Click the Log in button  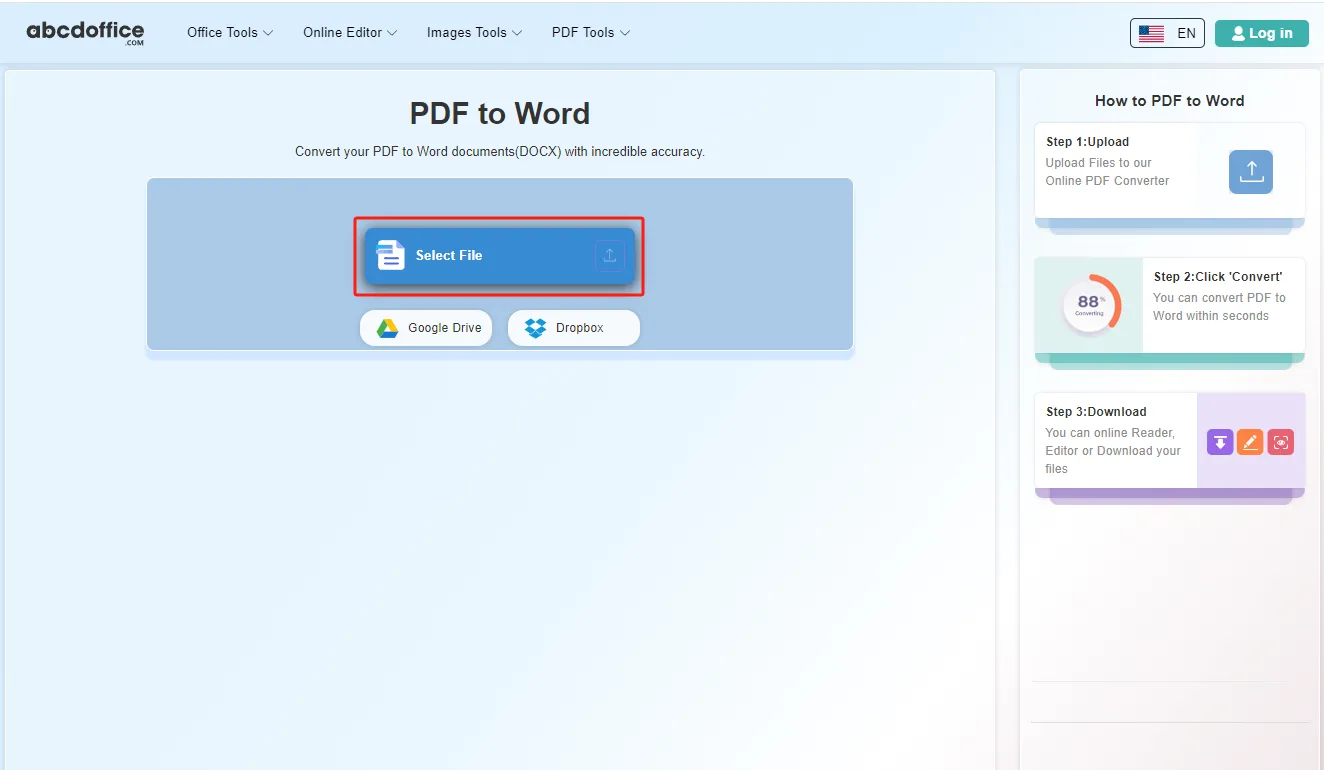coord(1262,33)
